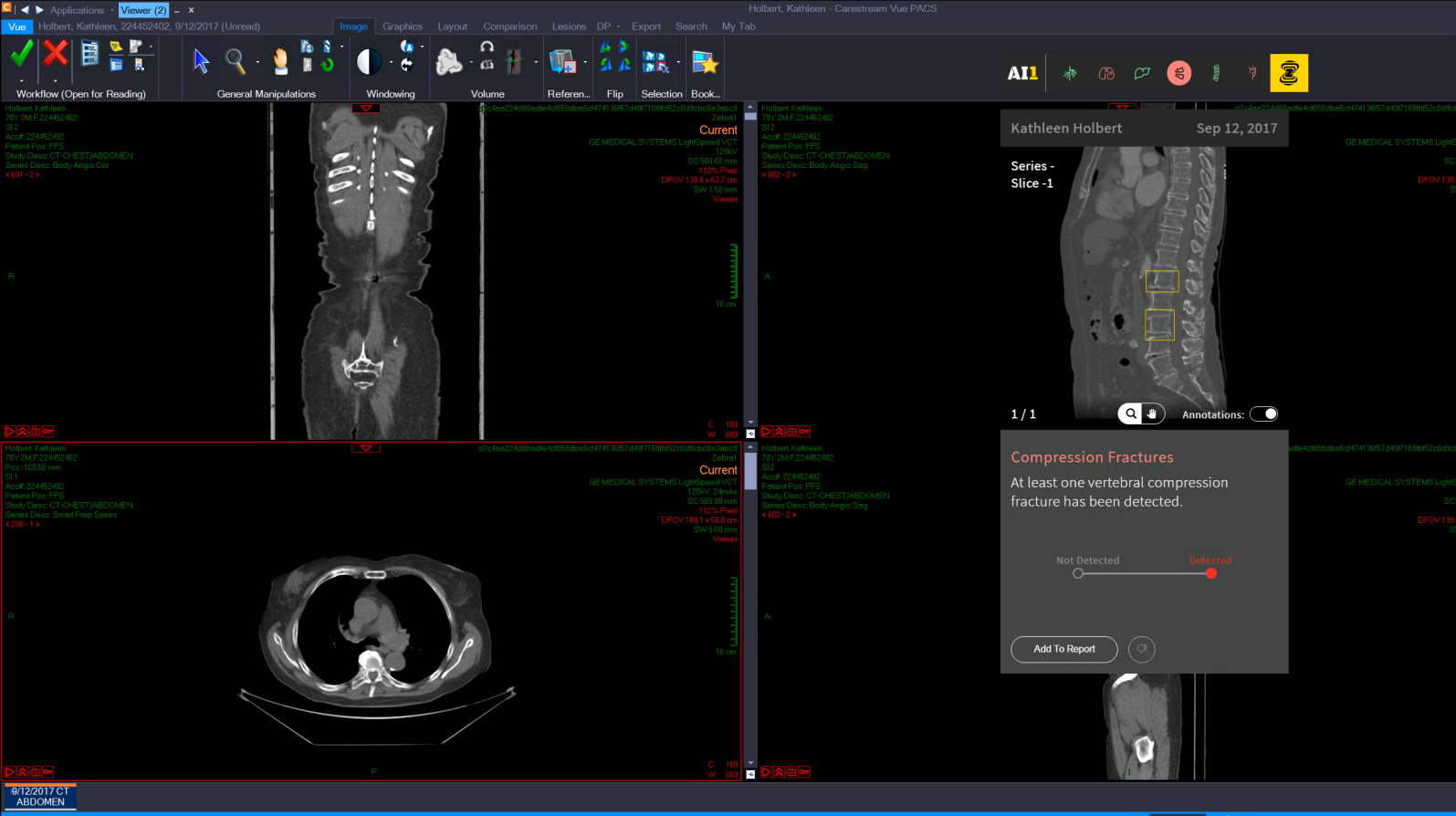
Task: Toggle the Annotations switch
Action: point(1264,414)
